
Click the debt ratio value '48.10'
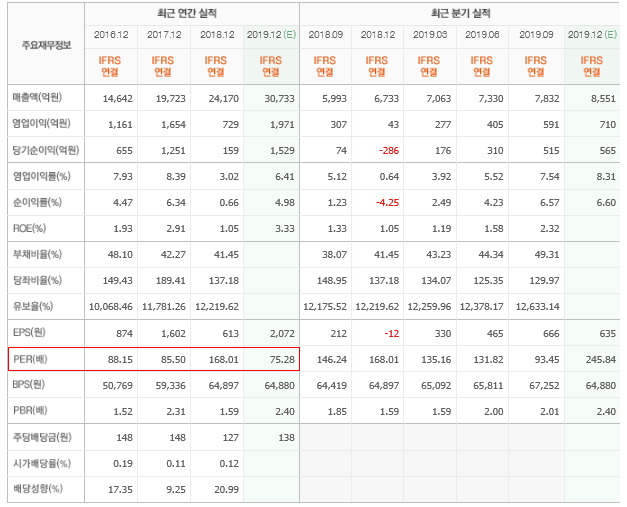pyautogui.click(x=120, y=255)
